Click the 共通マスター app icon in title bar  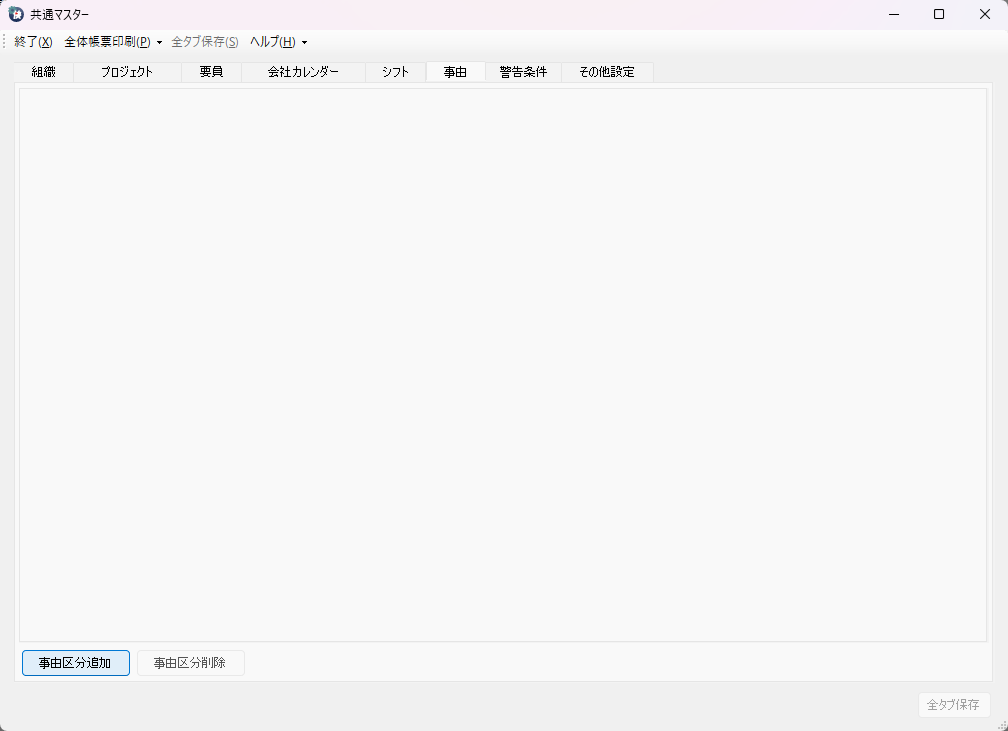[x=16, y=14]
